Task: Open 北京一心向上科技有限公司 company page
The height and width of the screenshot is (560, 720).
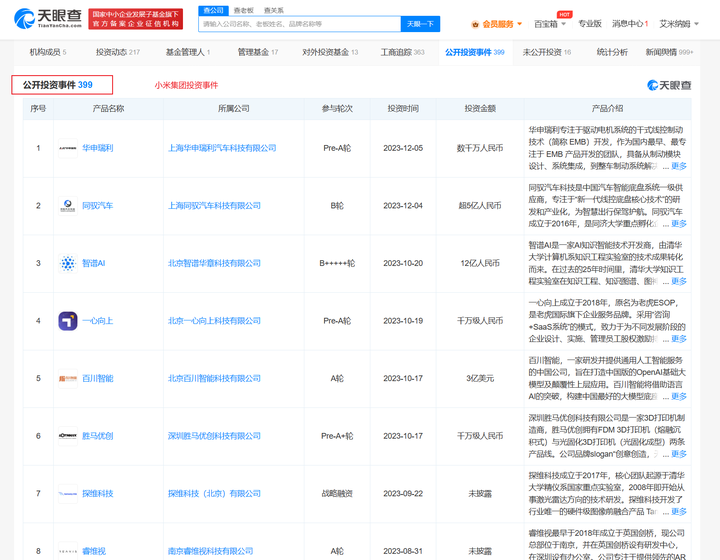Action: pos(214,321)
